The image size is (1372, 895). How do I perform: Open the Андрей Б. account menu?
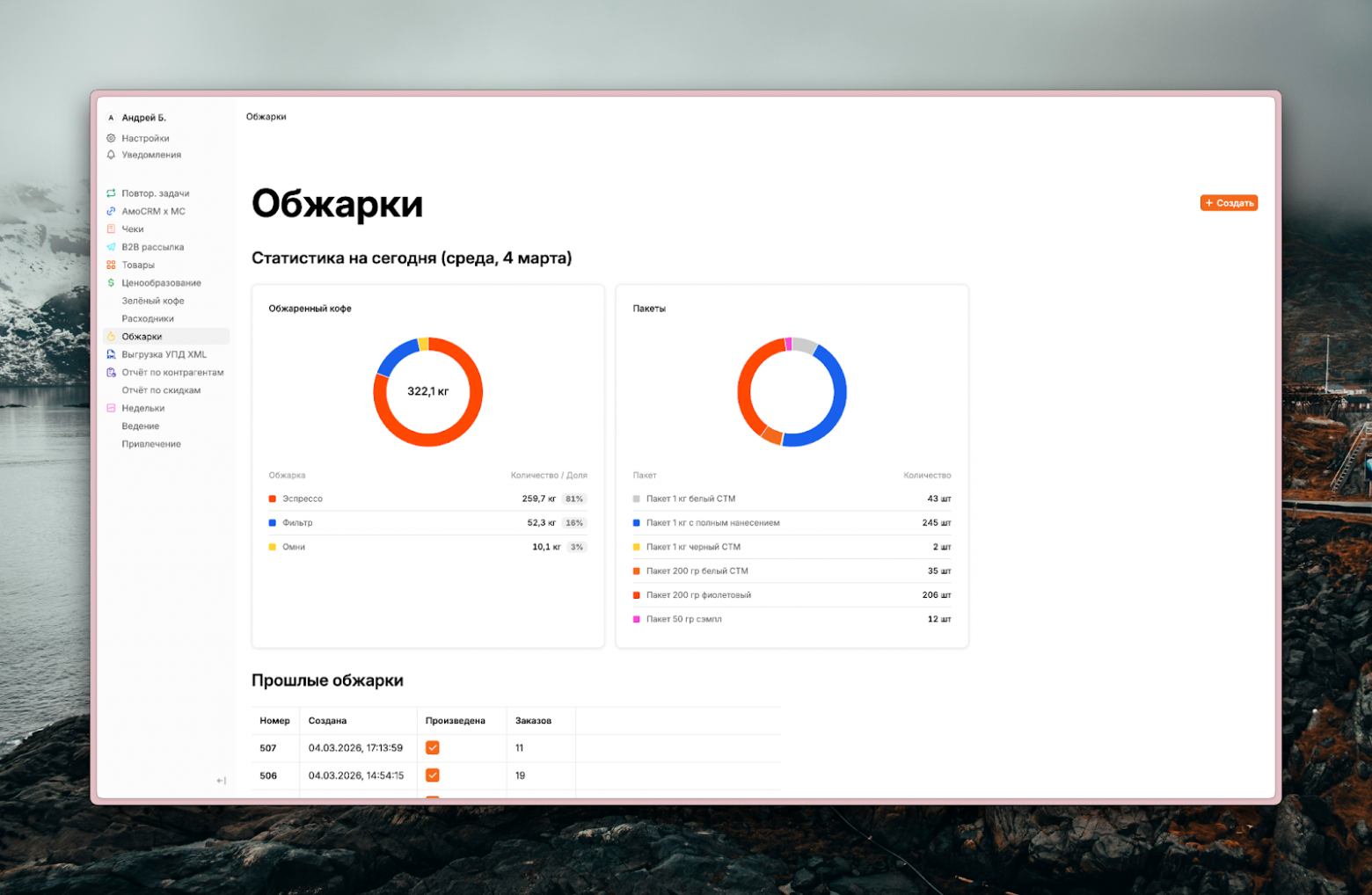[x=143, y=118]
